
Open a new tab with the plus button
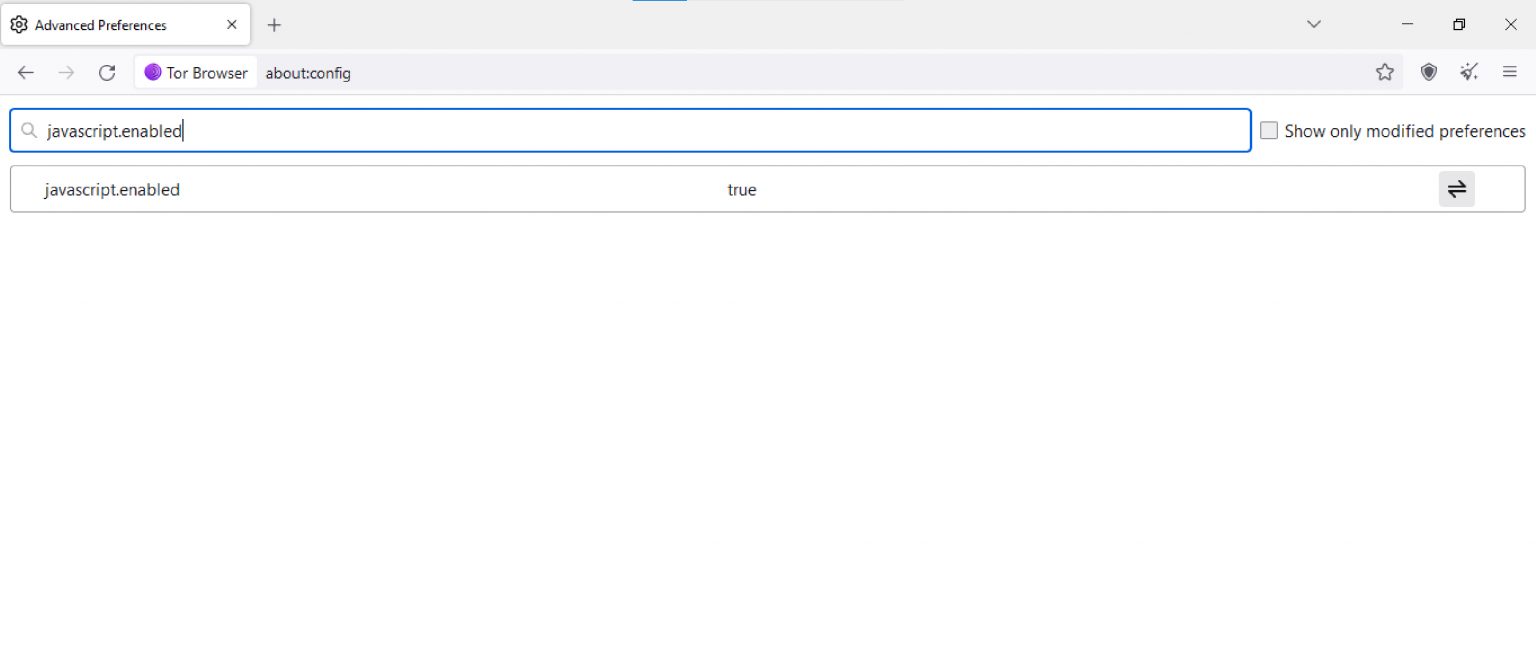[x=274, y=25]
